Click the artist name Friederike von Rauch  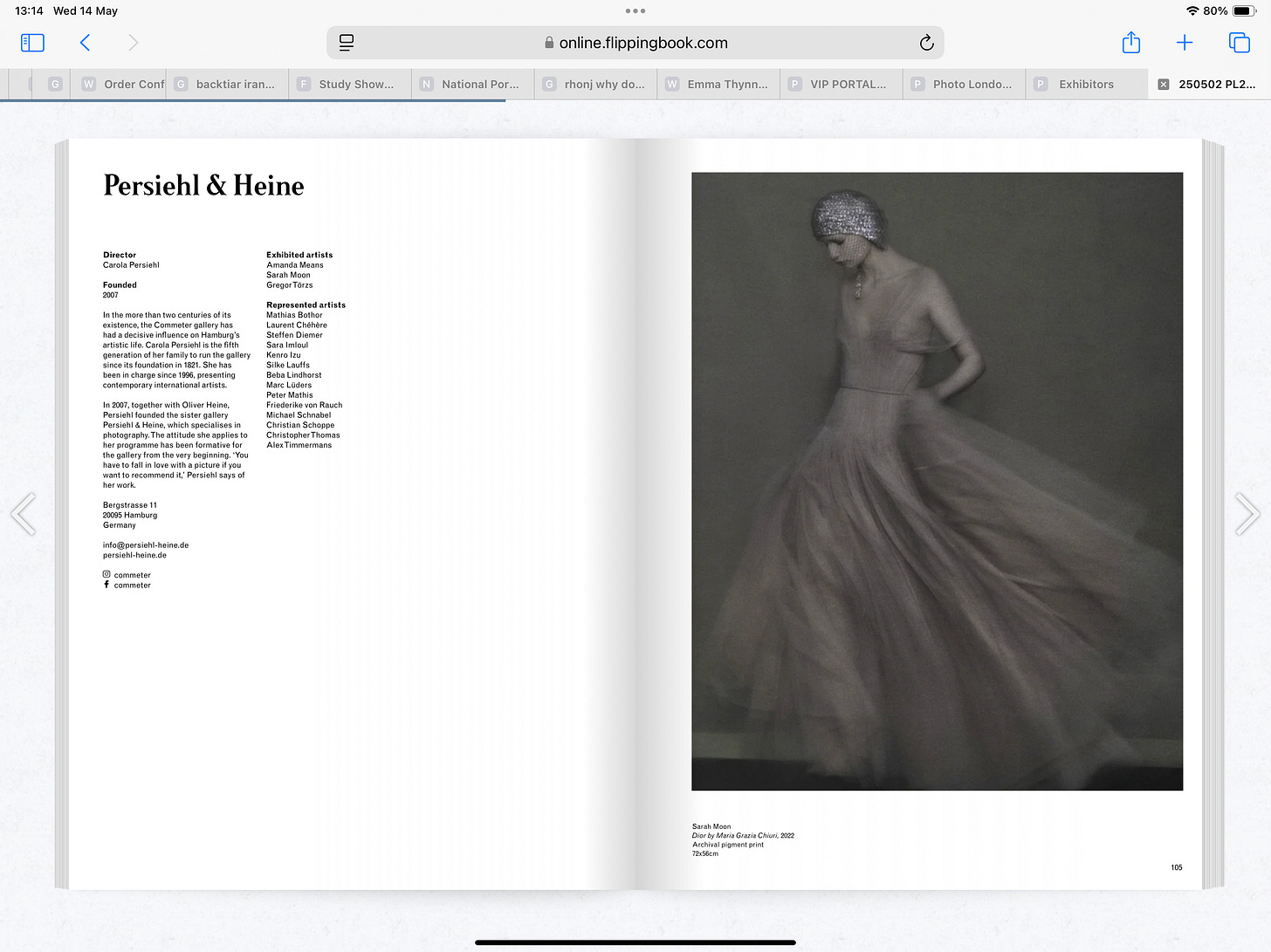click(x=305, y=406)
